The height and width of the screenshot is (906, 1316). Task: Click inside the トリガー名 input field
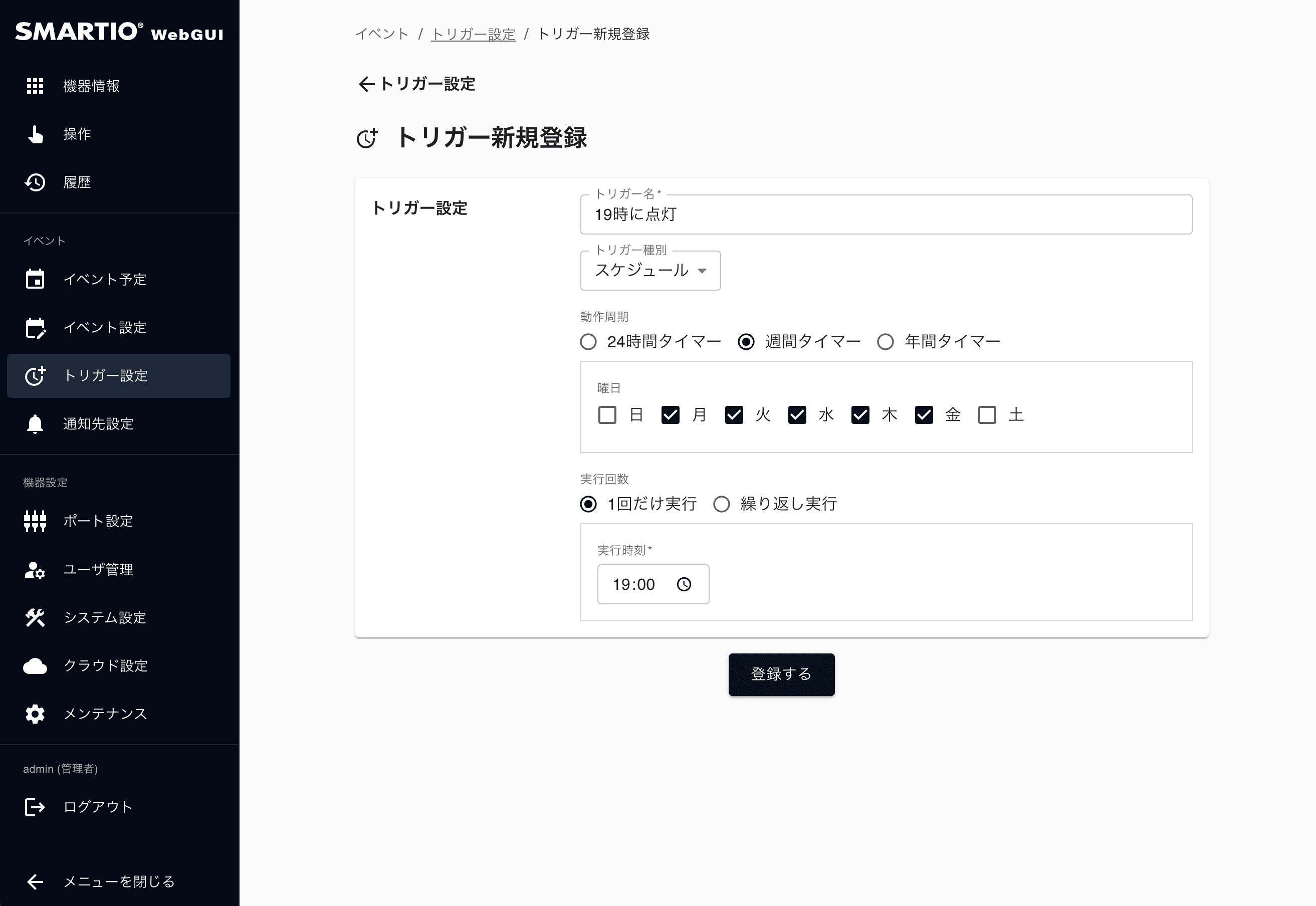pos(886,214)
